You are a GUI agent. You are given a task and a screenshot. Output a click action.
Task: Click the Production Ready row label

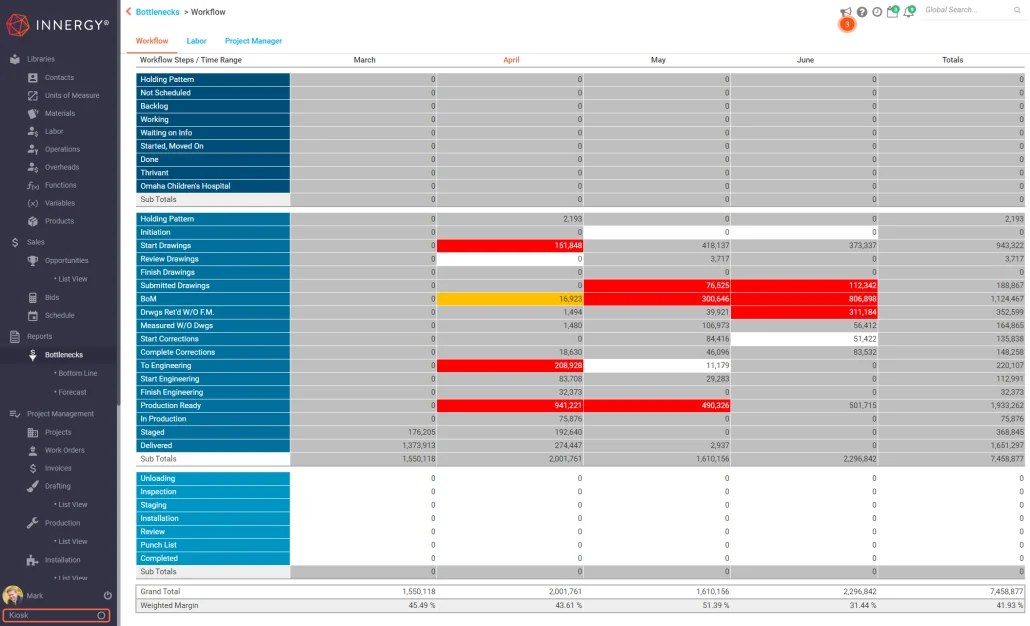coord(213,405)
